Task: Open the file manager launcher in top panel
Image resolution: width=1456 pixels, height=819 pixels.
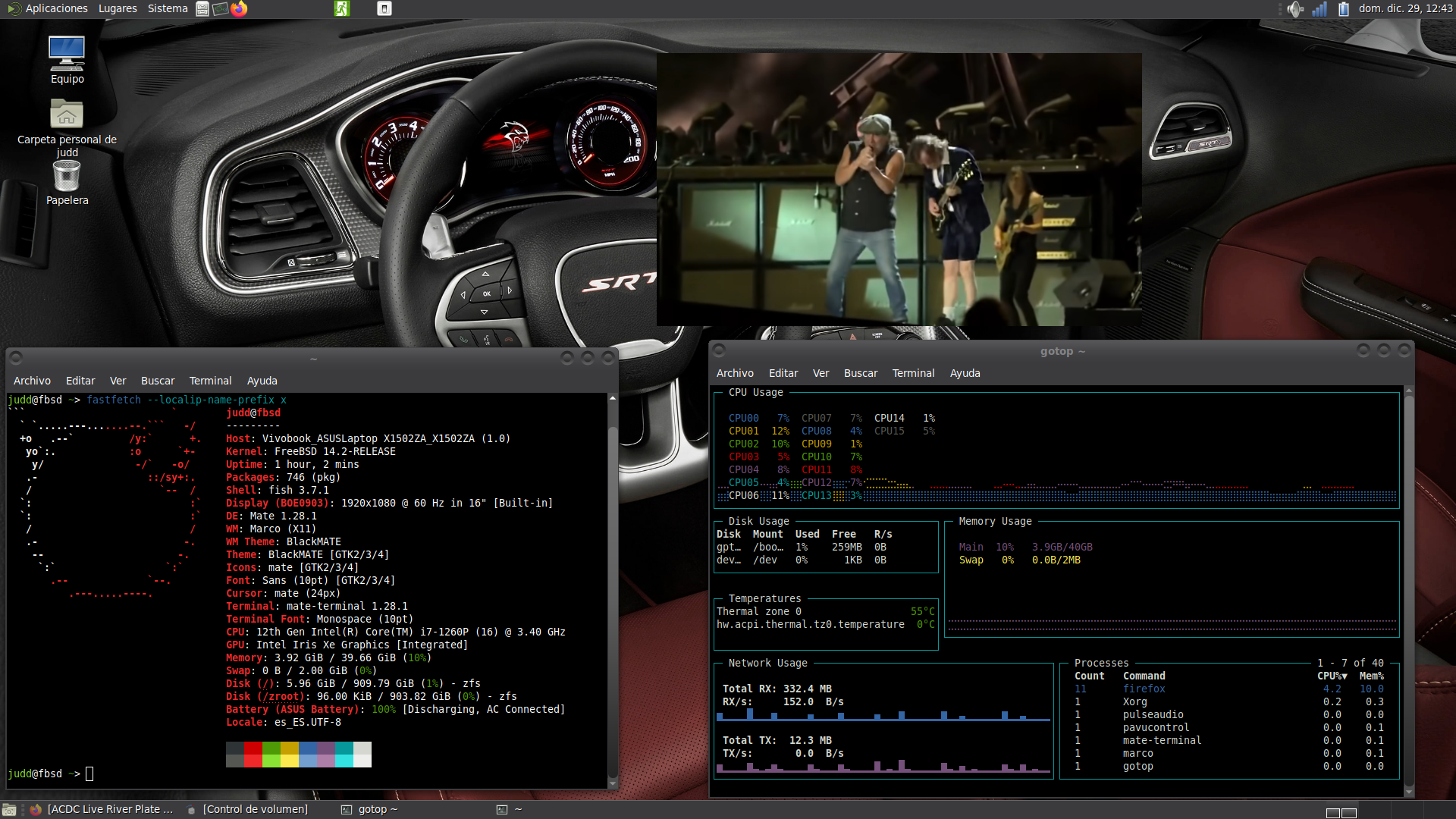Action: pyautogui.click(x=202, y=9)
